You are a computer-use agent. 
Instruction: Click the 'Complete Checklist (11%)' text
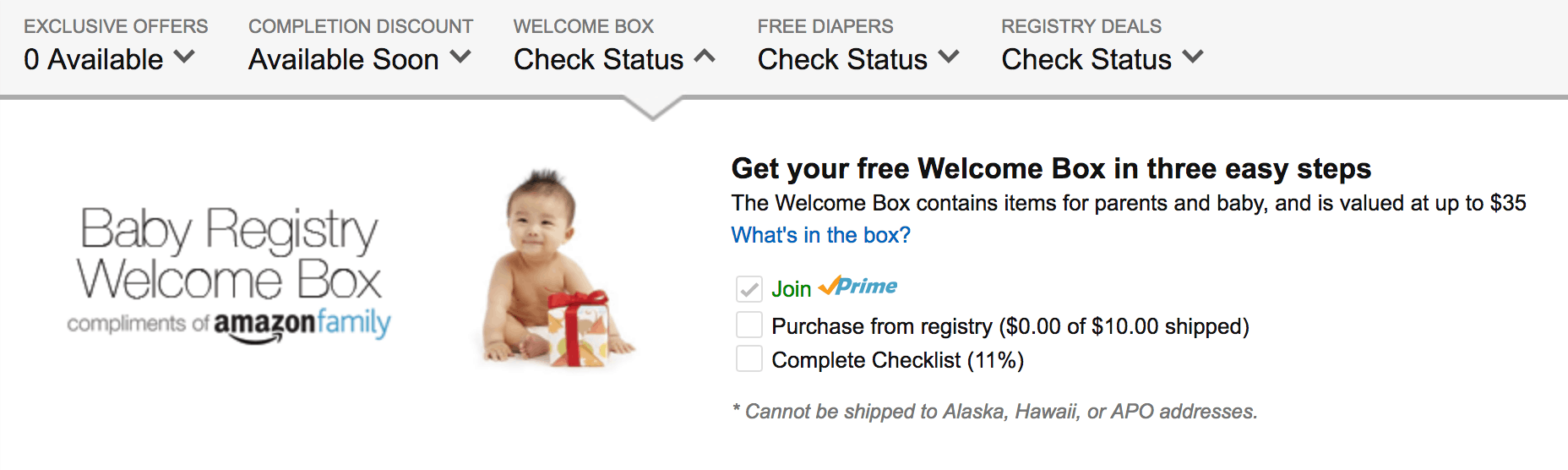pyautogui.click(x=897, y=360)
